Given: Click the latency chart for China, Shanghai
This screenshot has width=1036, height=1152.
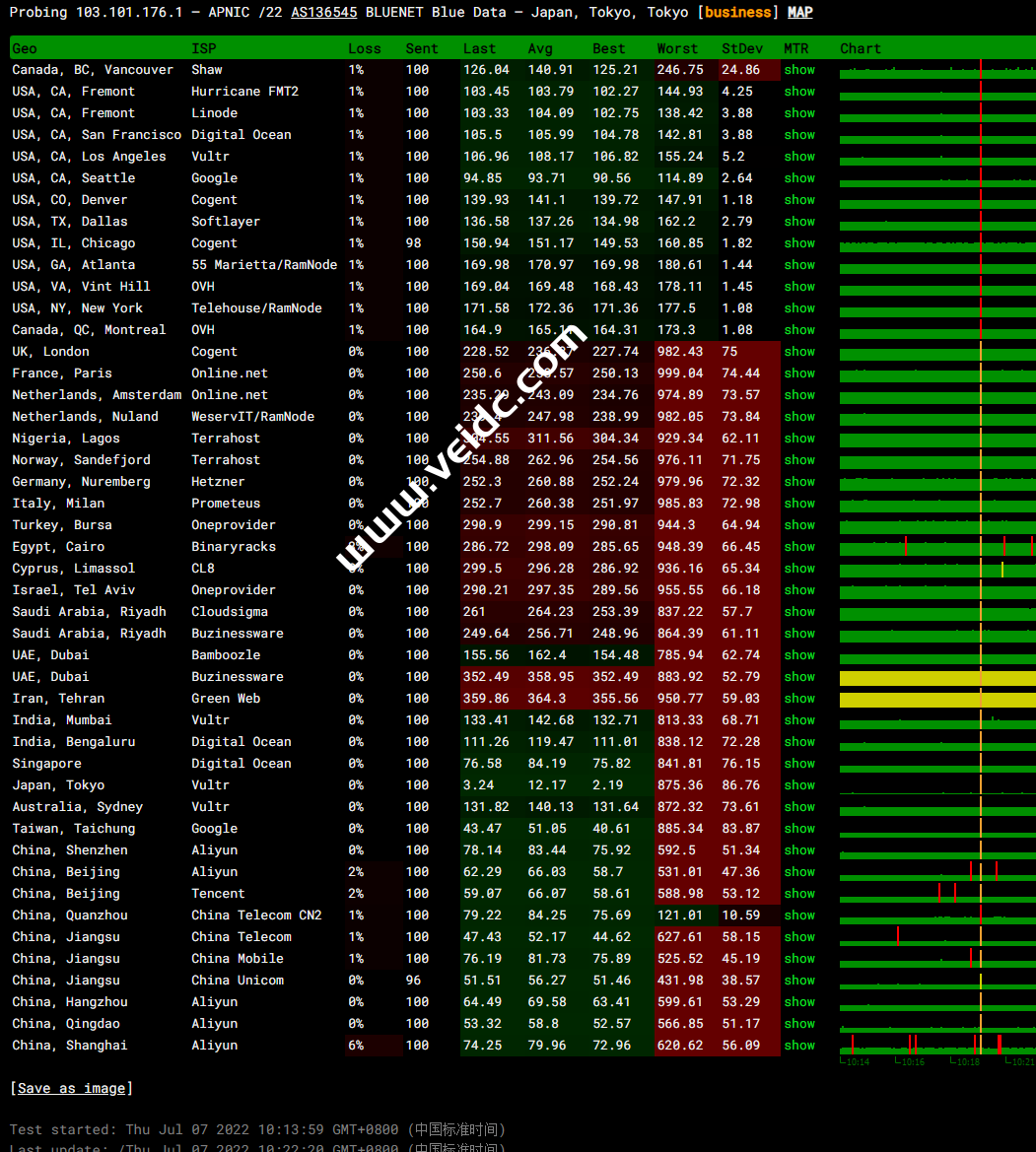Looking at the screenshot, I should pos(937,1044).
